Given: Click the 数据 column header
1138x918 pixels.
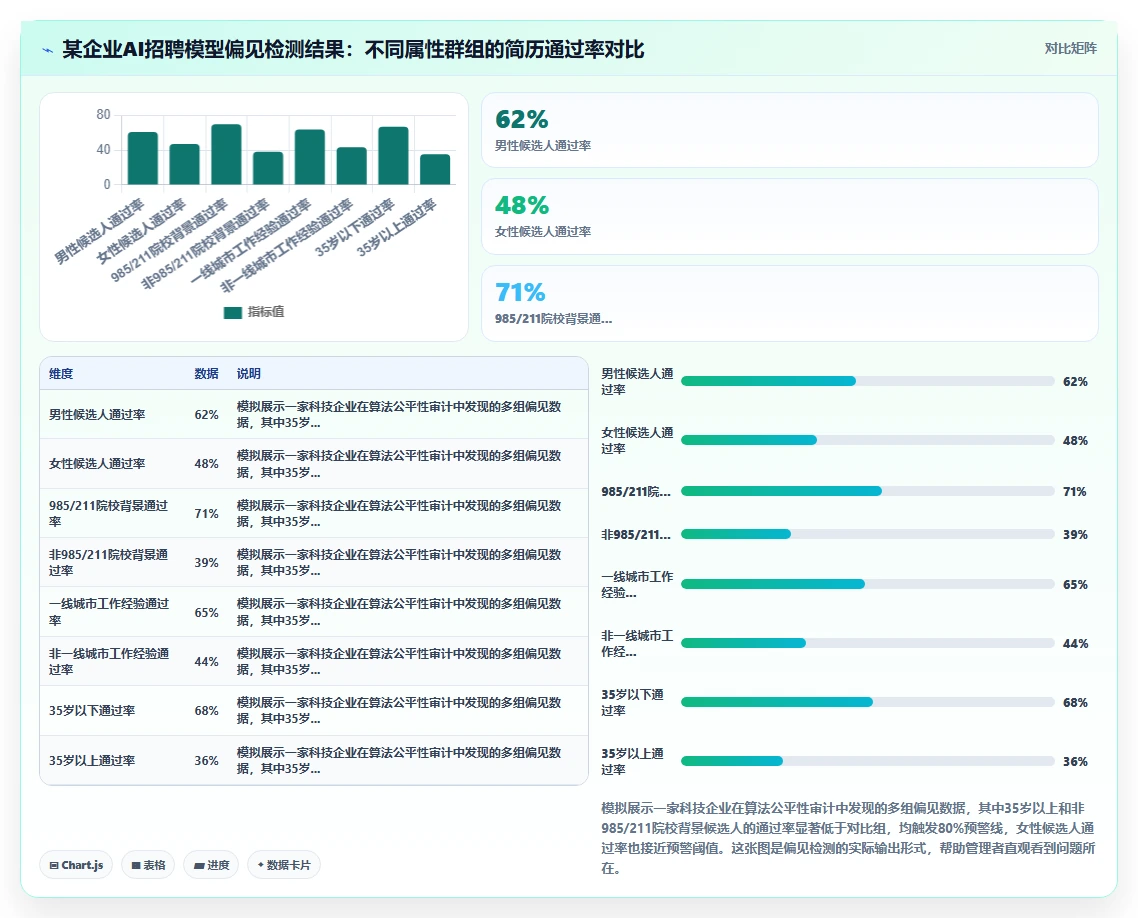Looking at the screenshot, I should coord(206,374).
